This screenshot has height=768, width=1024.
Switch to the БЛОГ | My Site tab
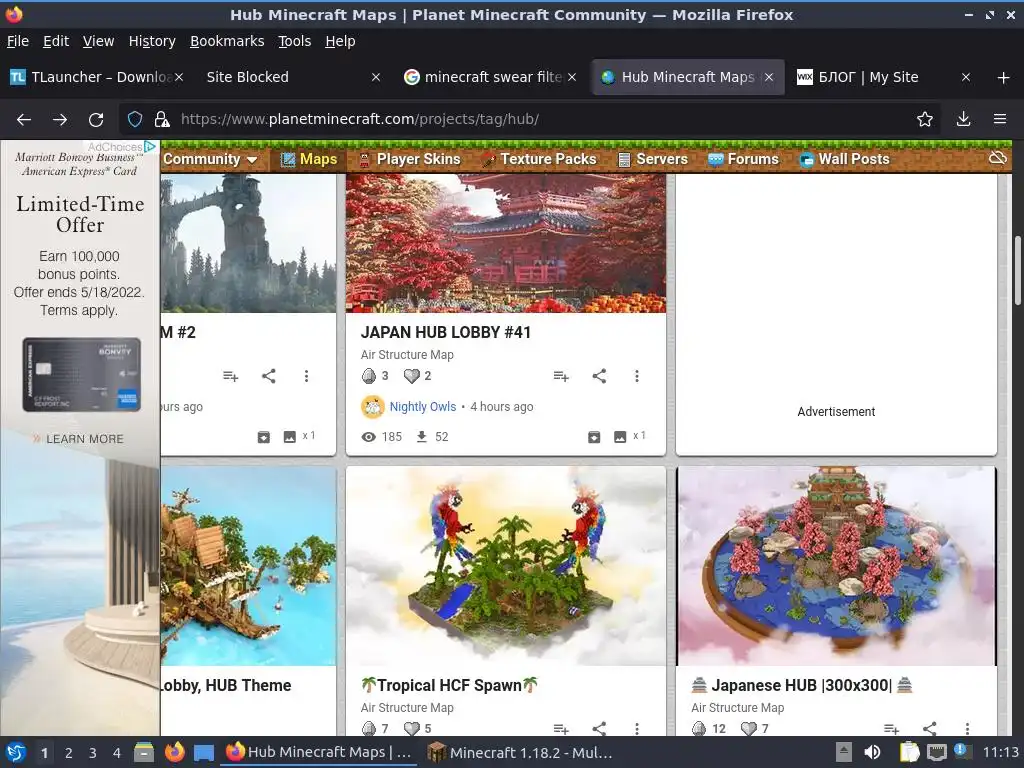(x=884, y=77)
